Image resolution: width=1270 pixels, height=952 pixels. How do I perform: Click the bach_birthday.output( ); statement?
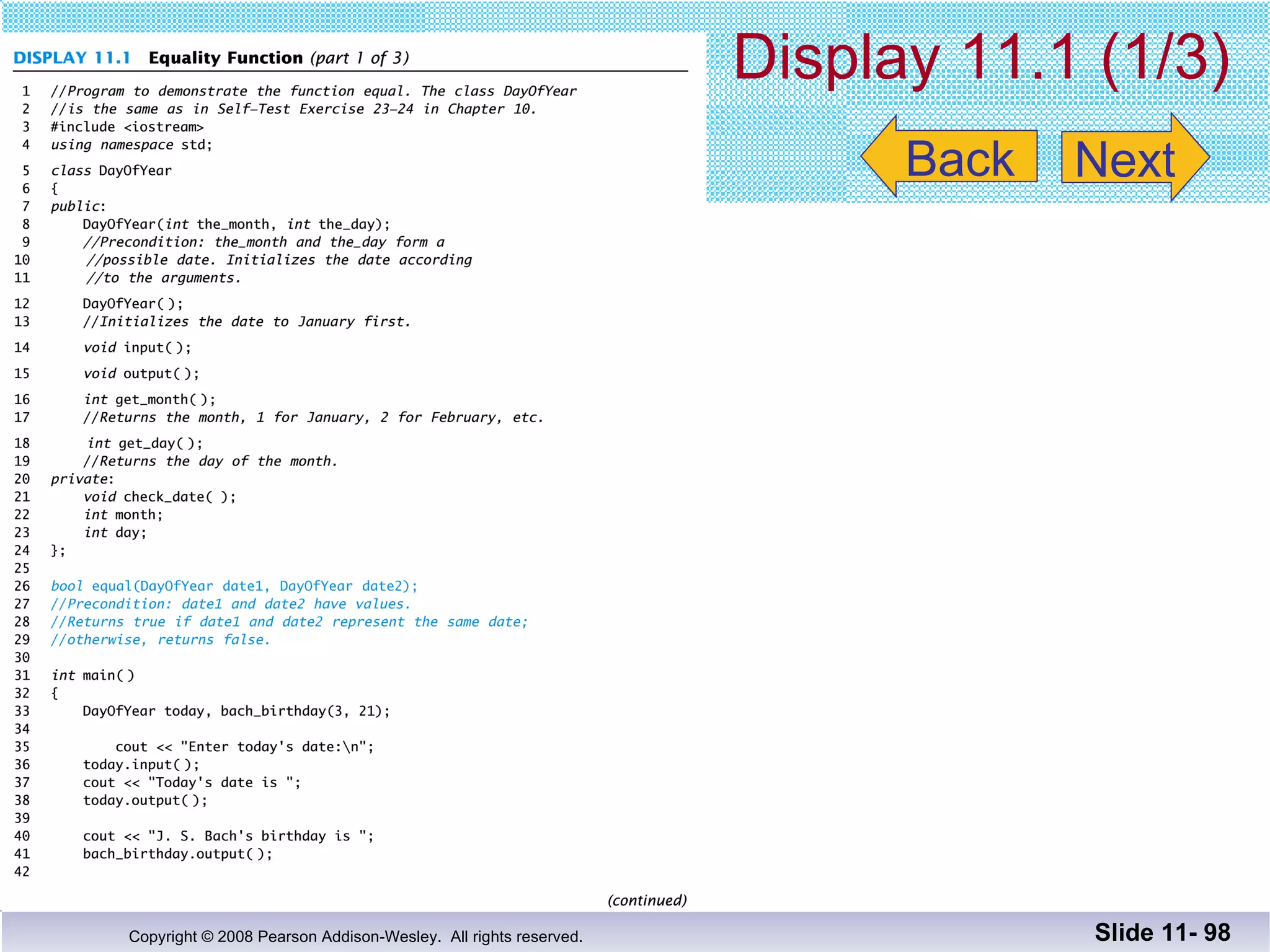178,854
